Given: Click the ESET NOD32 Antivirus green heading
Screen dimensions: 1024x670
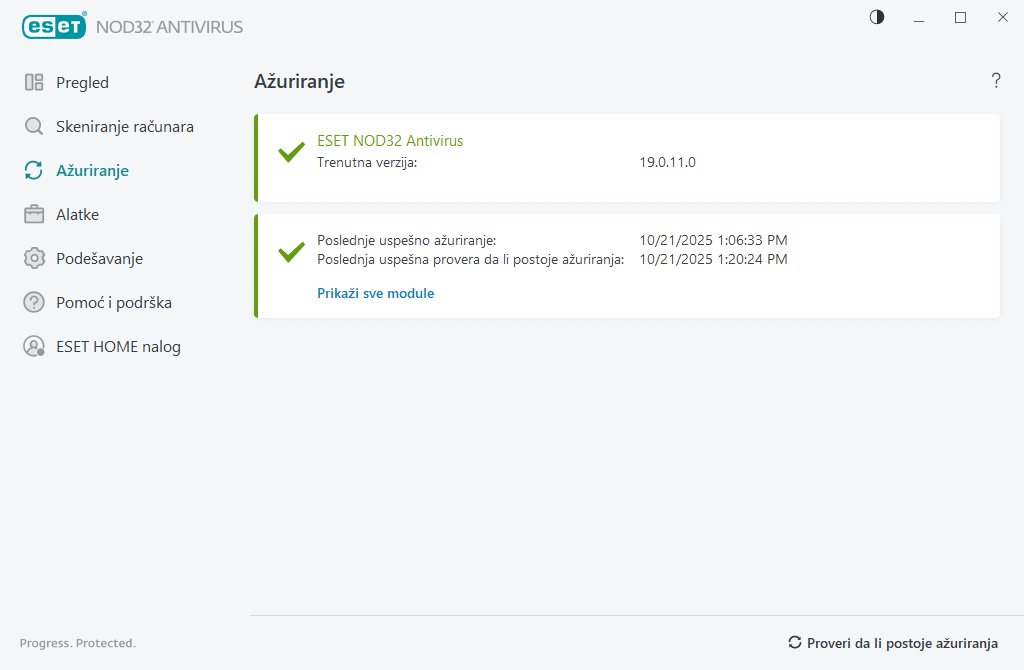Looking at the screenshot, I should pos(390,141).
